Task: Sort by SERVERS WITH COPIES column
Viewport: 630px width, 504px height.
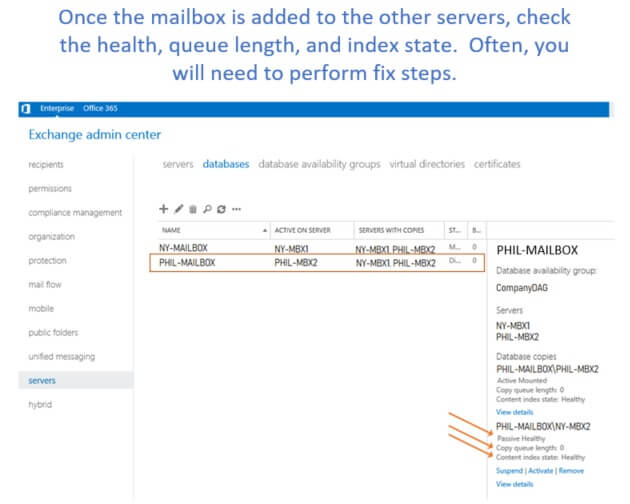Action: pyautogui.click(x=399, y=230)
